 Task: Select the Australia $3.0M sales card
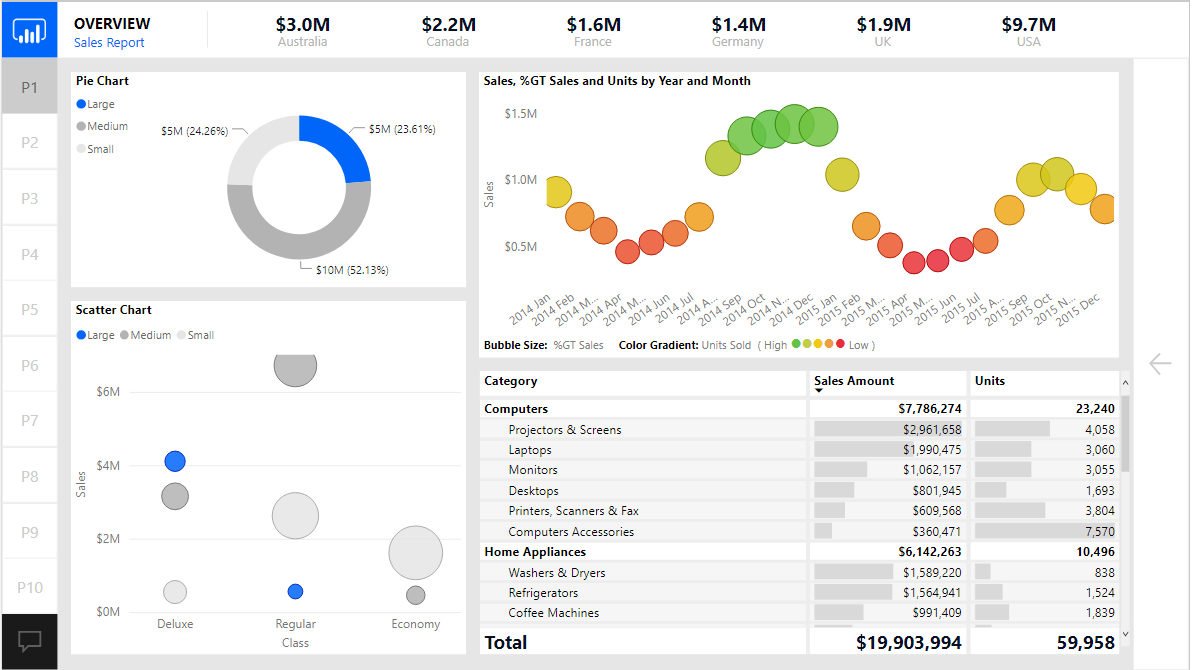pos(302,31)
